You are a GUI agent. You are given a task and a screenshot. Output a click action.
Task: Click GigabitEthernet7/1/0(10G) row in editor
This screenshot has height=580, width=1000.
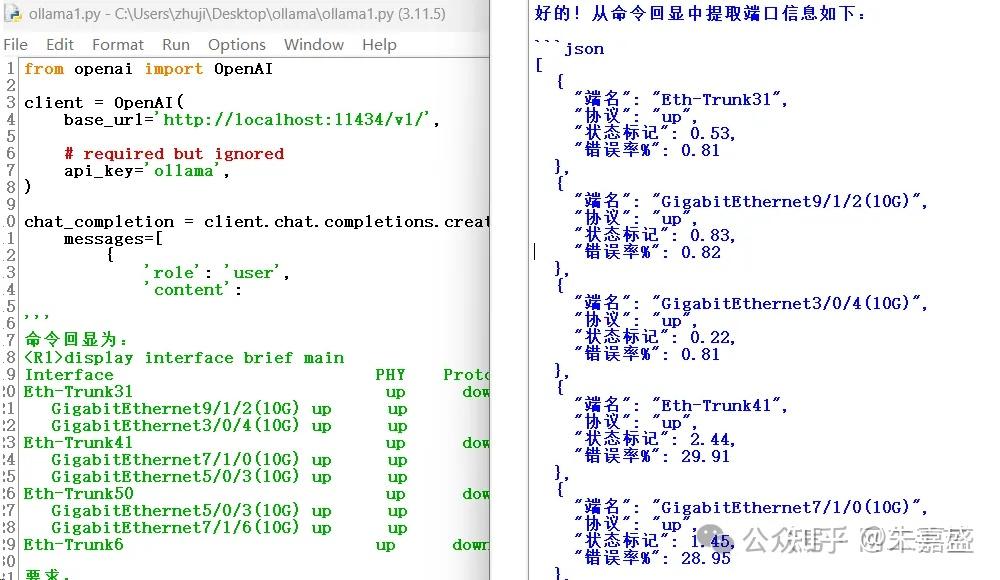tap(230, 460)
